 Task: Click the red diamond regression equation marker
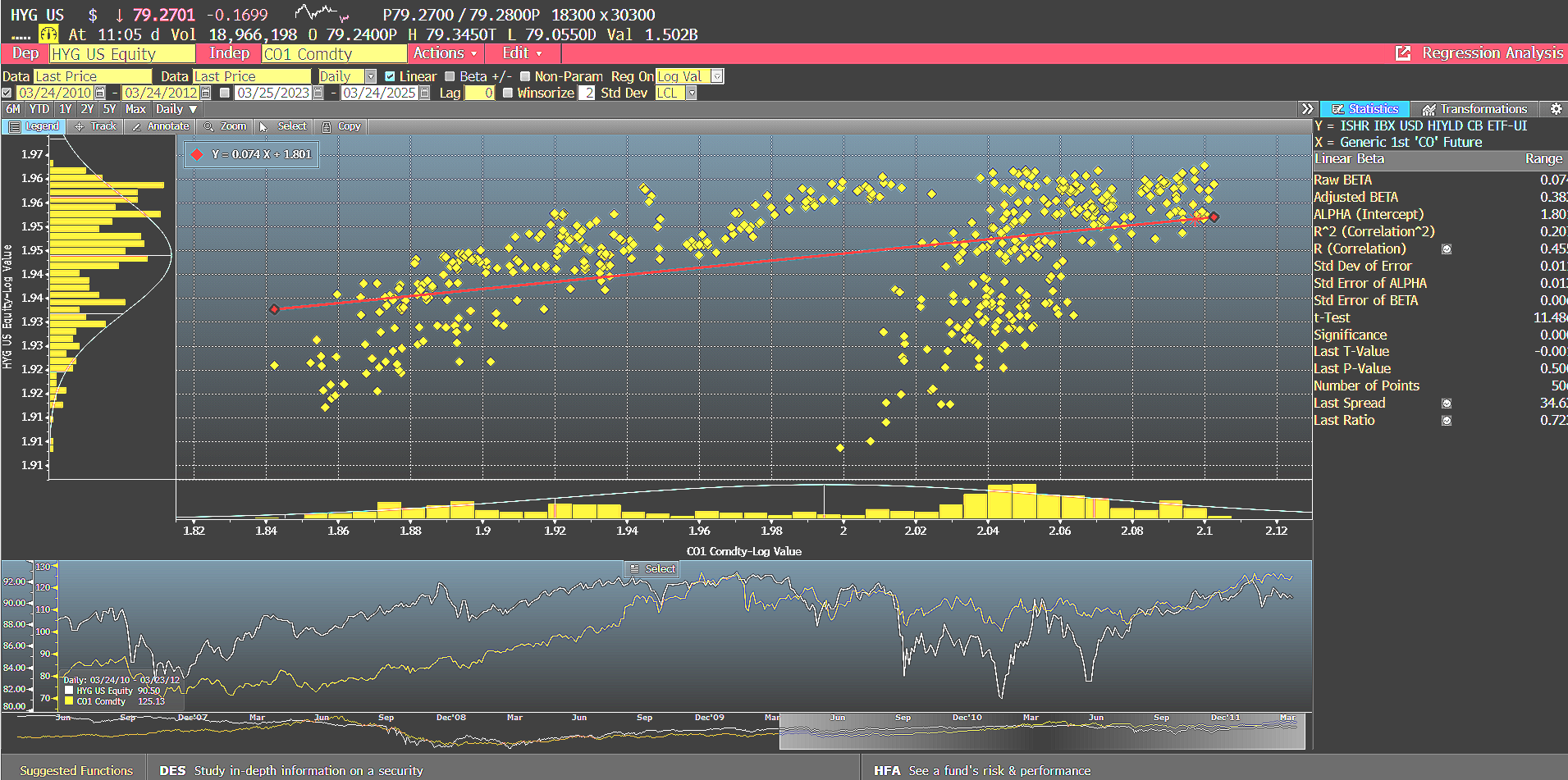click(x=197, y=154)
